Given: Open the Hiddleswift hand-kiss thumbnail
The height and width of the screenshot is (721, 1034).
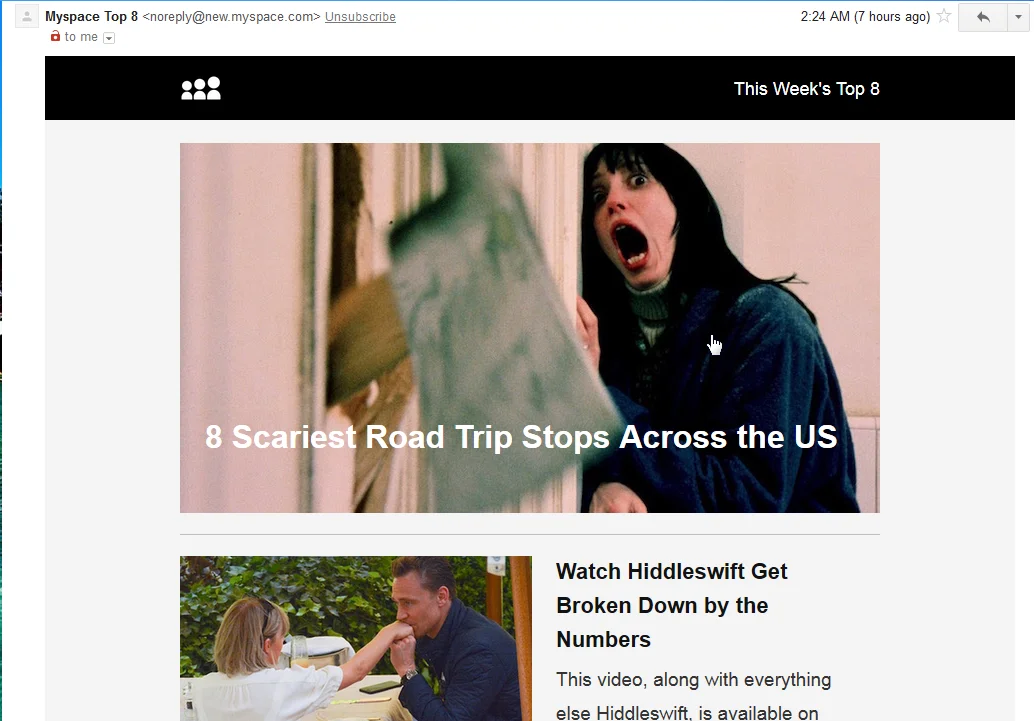Looking at the screenshot, I should [x=355, y=638].
